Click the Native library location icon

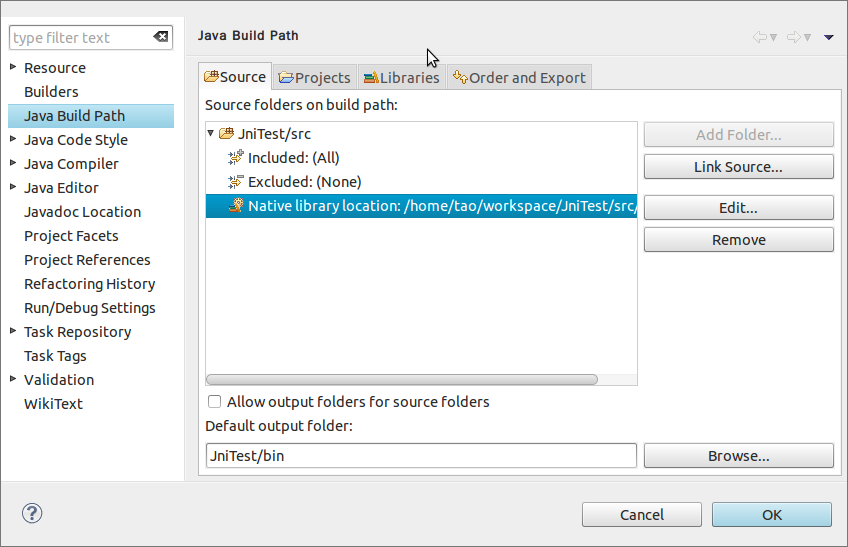(236, 206)
